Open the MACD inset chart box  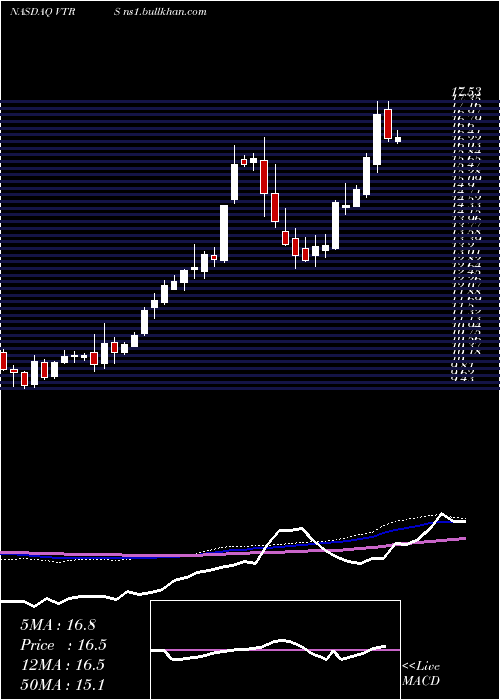tap(275, 650)
